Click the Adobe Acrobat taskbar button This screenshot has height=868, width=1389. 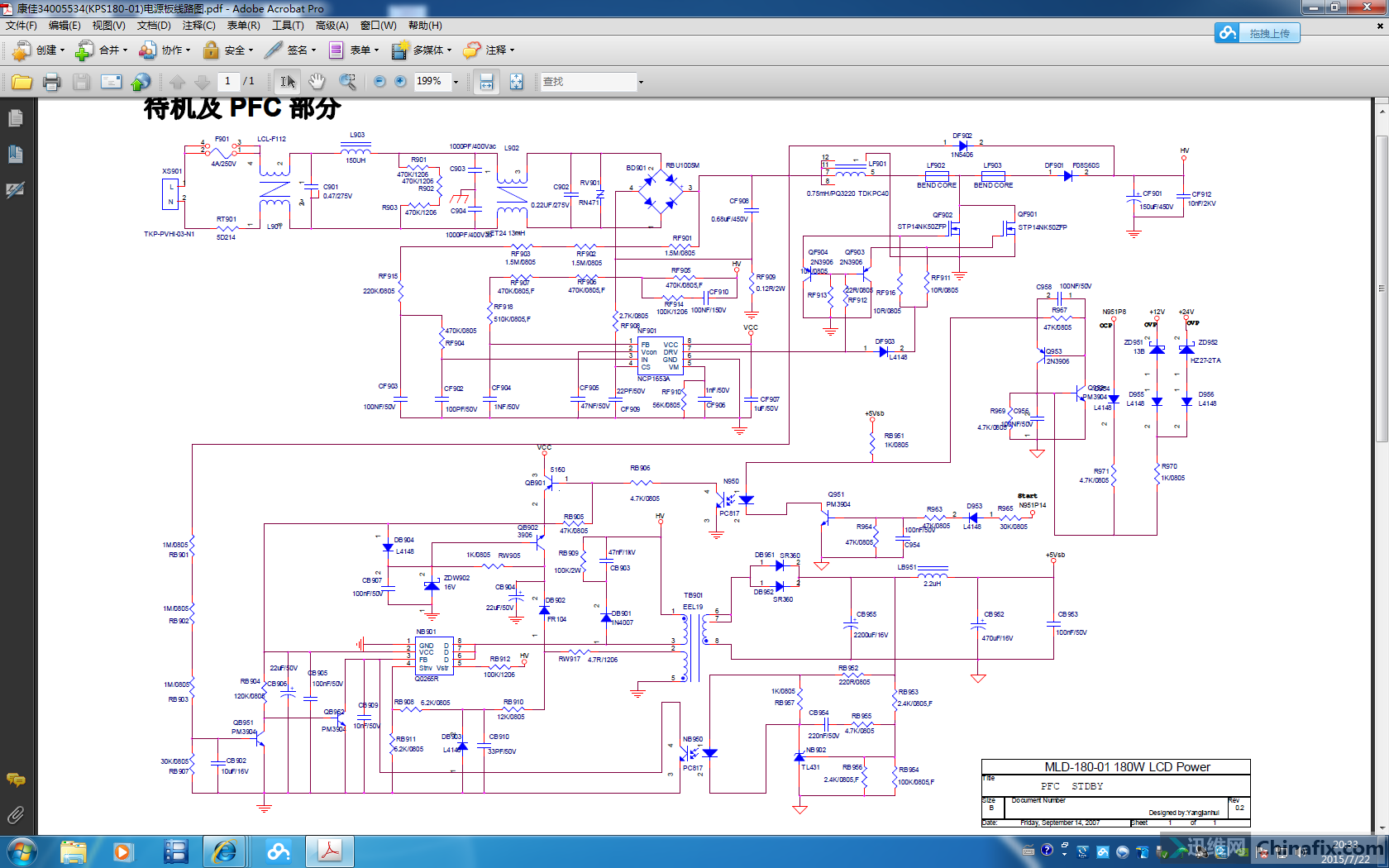pyautogui.click(x=330, y=851)
